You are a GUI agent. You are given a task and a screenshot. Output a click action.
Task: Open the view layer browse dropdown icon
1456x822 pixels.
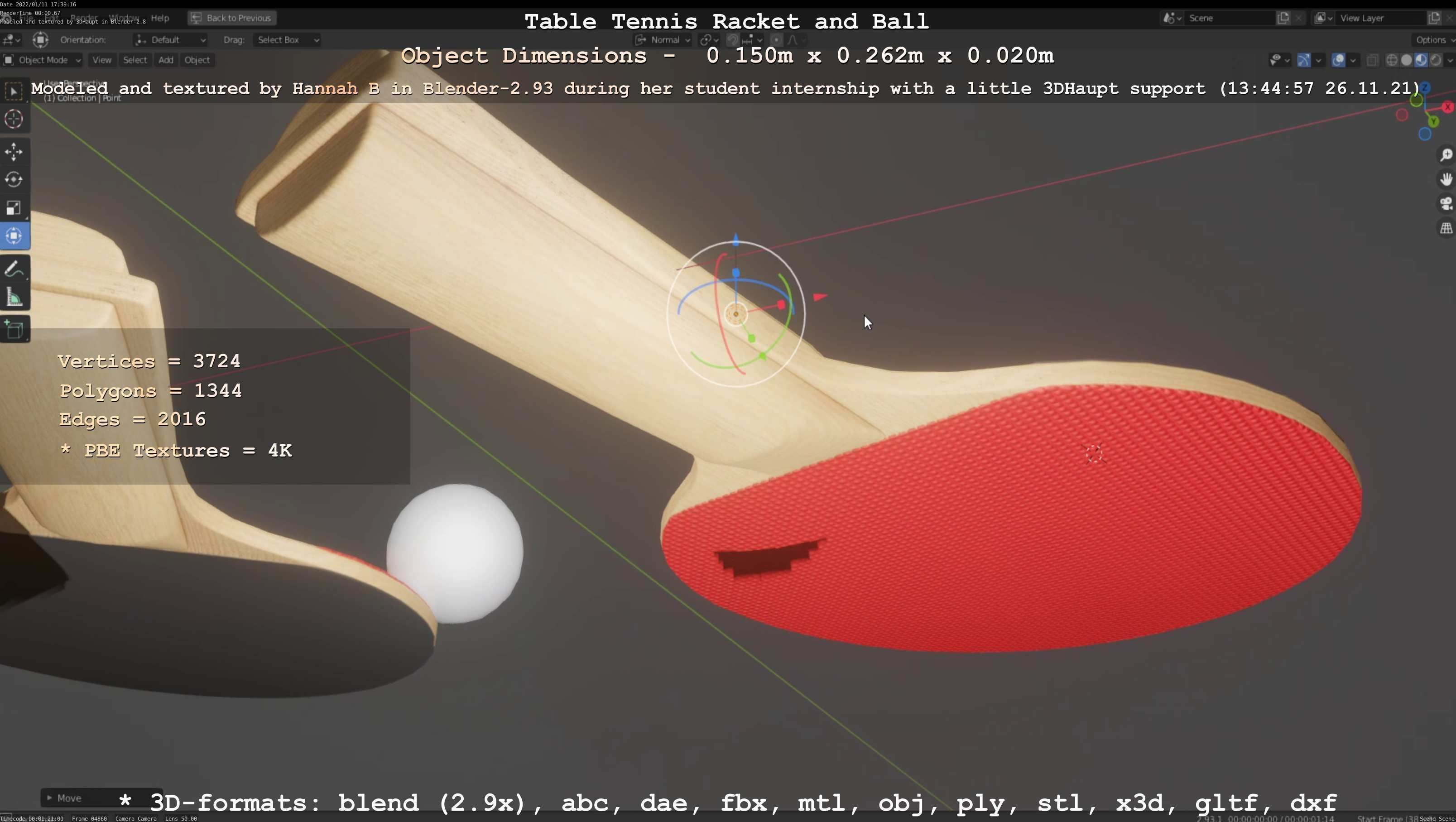click(1323, 18)
